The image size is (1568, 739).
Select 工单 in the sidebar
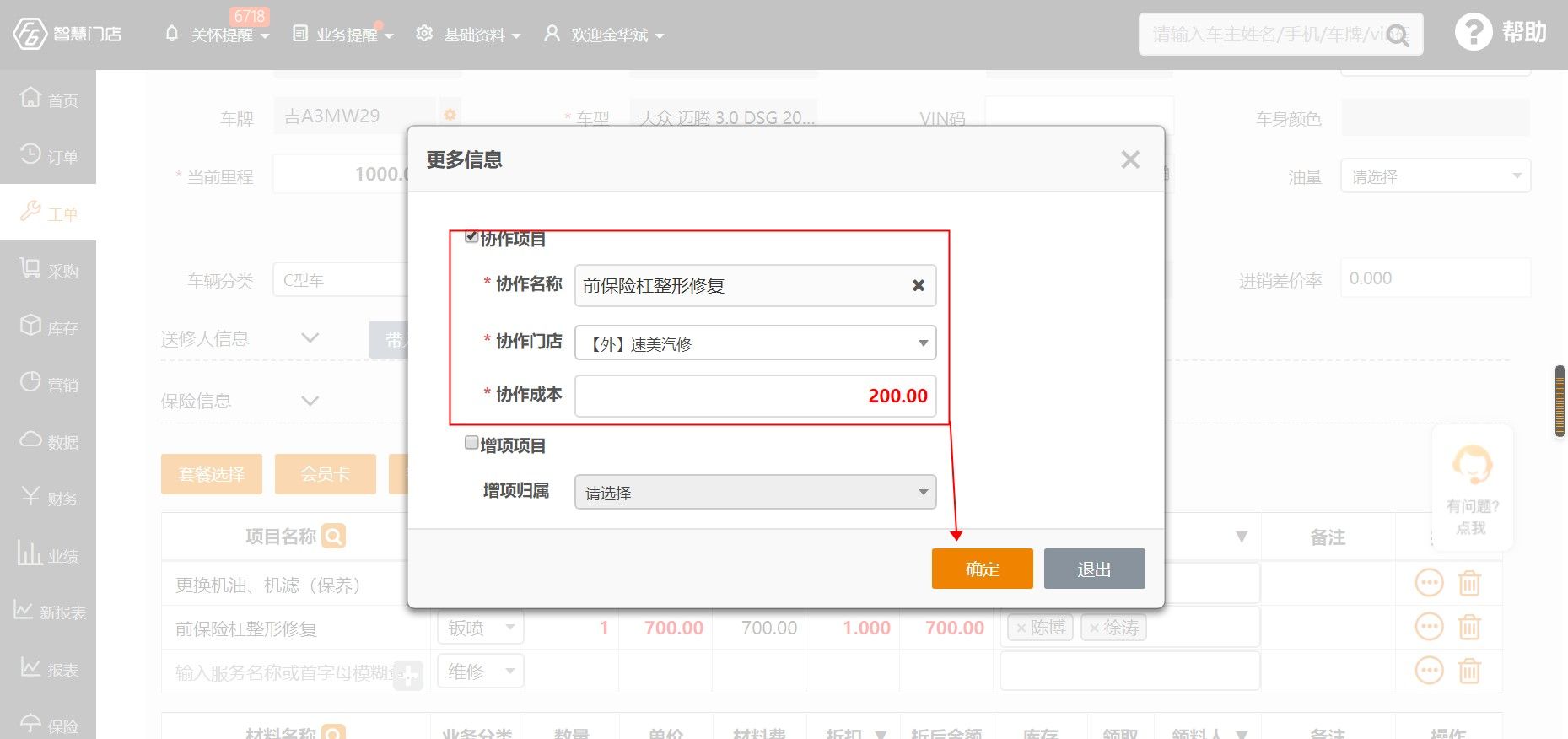(48, 212)
